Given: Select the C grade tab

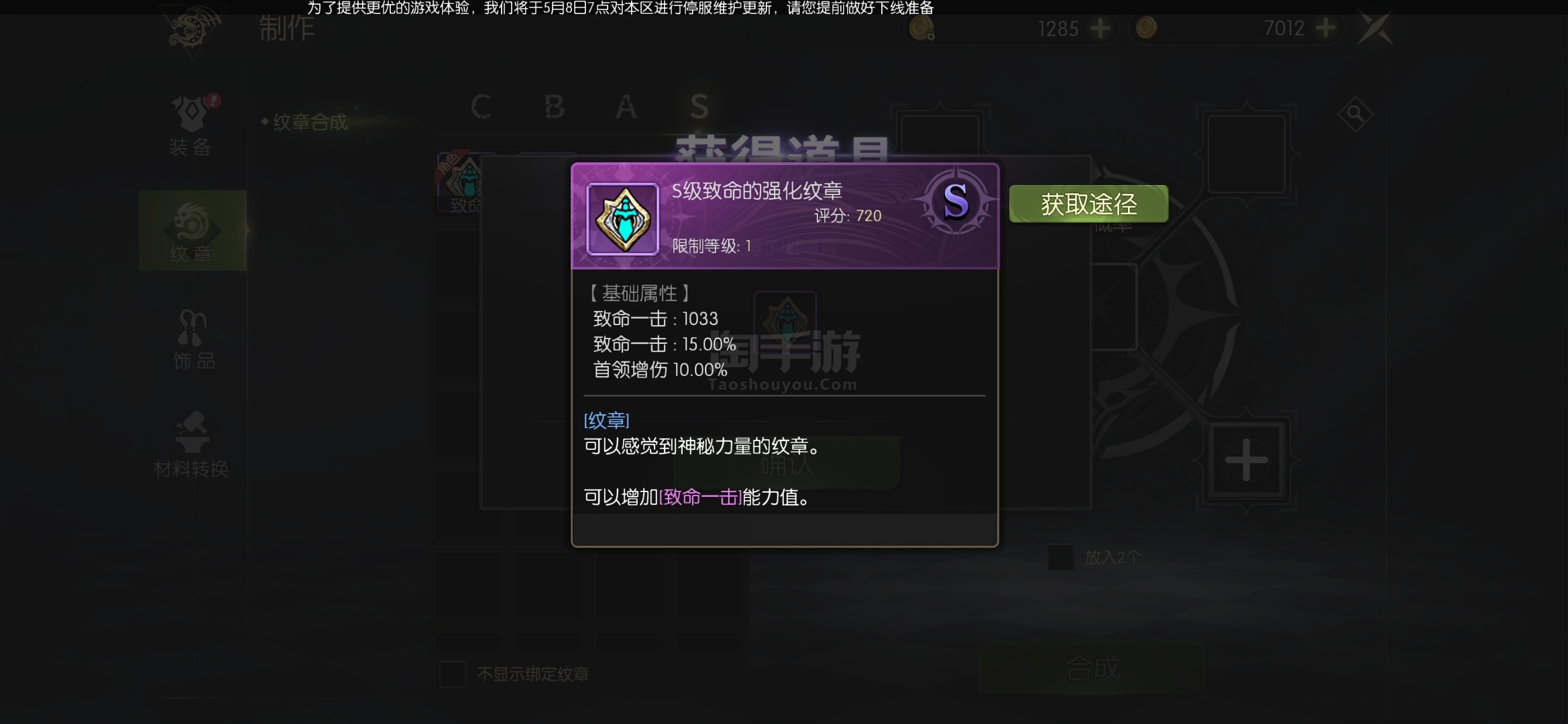Looking at the screenshot, I should (x=481, y=107).
